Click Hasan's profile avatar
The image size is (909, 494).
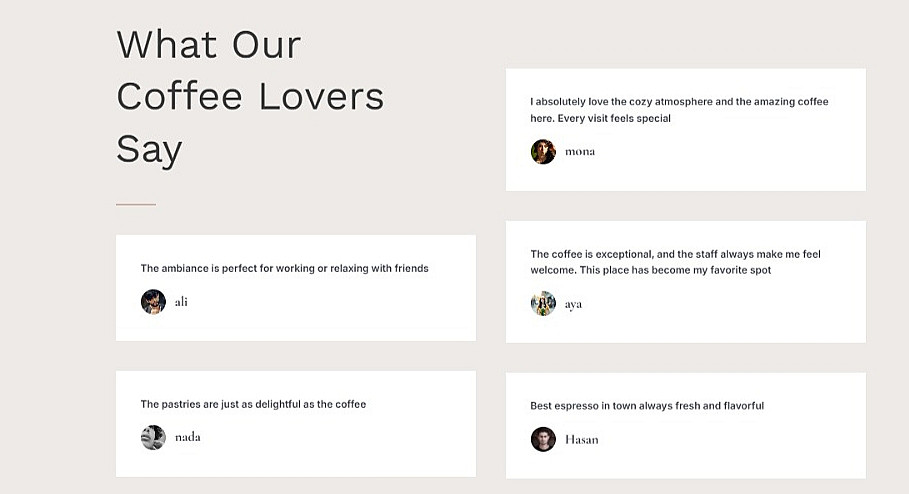[x=543, y=439]
